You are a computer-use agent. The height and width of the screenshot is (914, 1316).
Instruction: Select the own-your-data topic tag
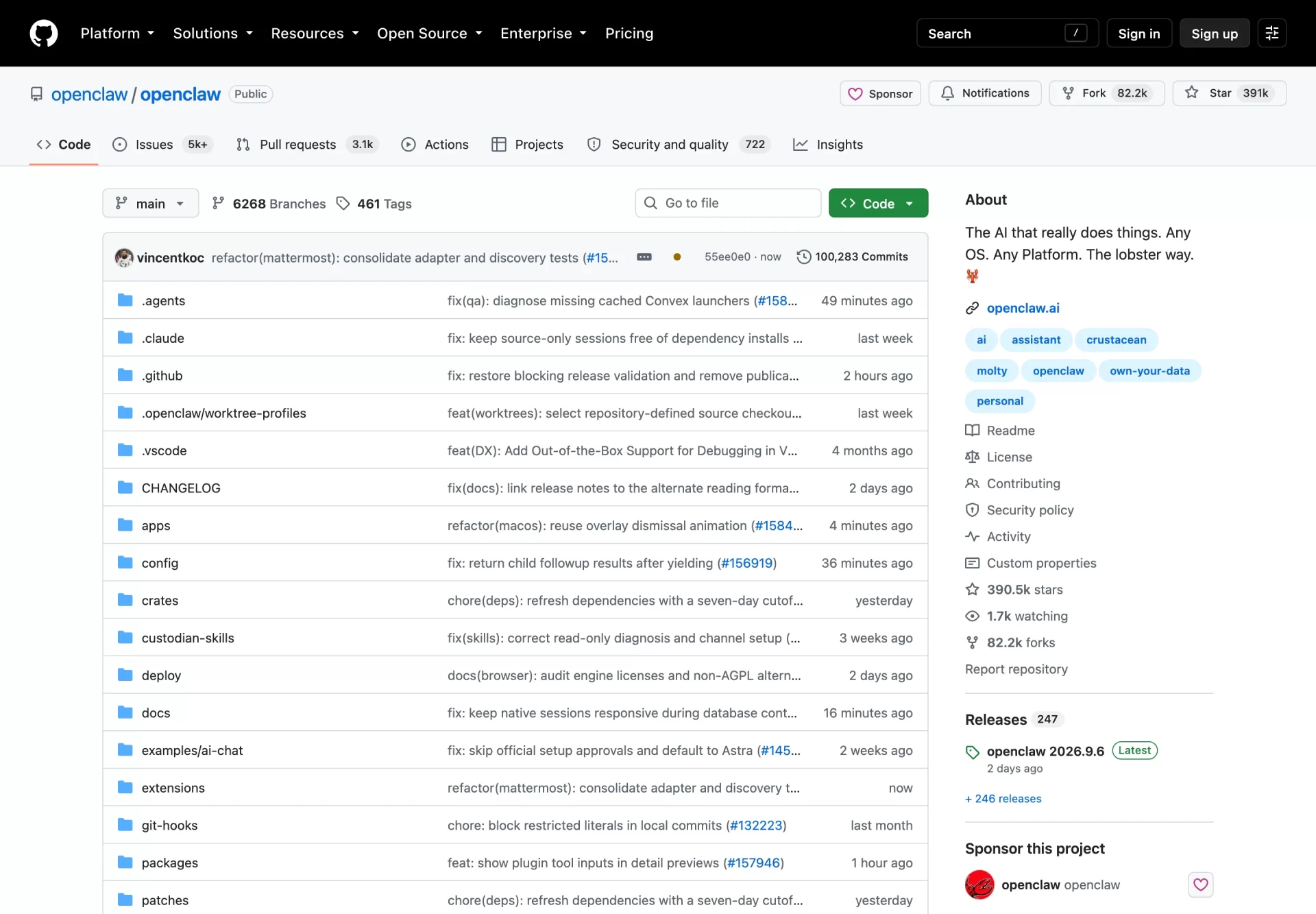click(1149, 371)
